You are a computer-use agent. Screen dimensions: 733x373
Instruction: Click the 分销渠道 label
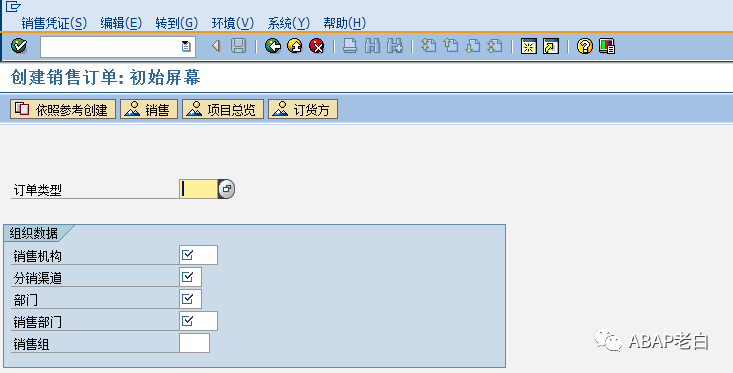click(37, 278)
